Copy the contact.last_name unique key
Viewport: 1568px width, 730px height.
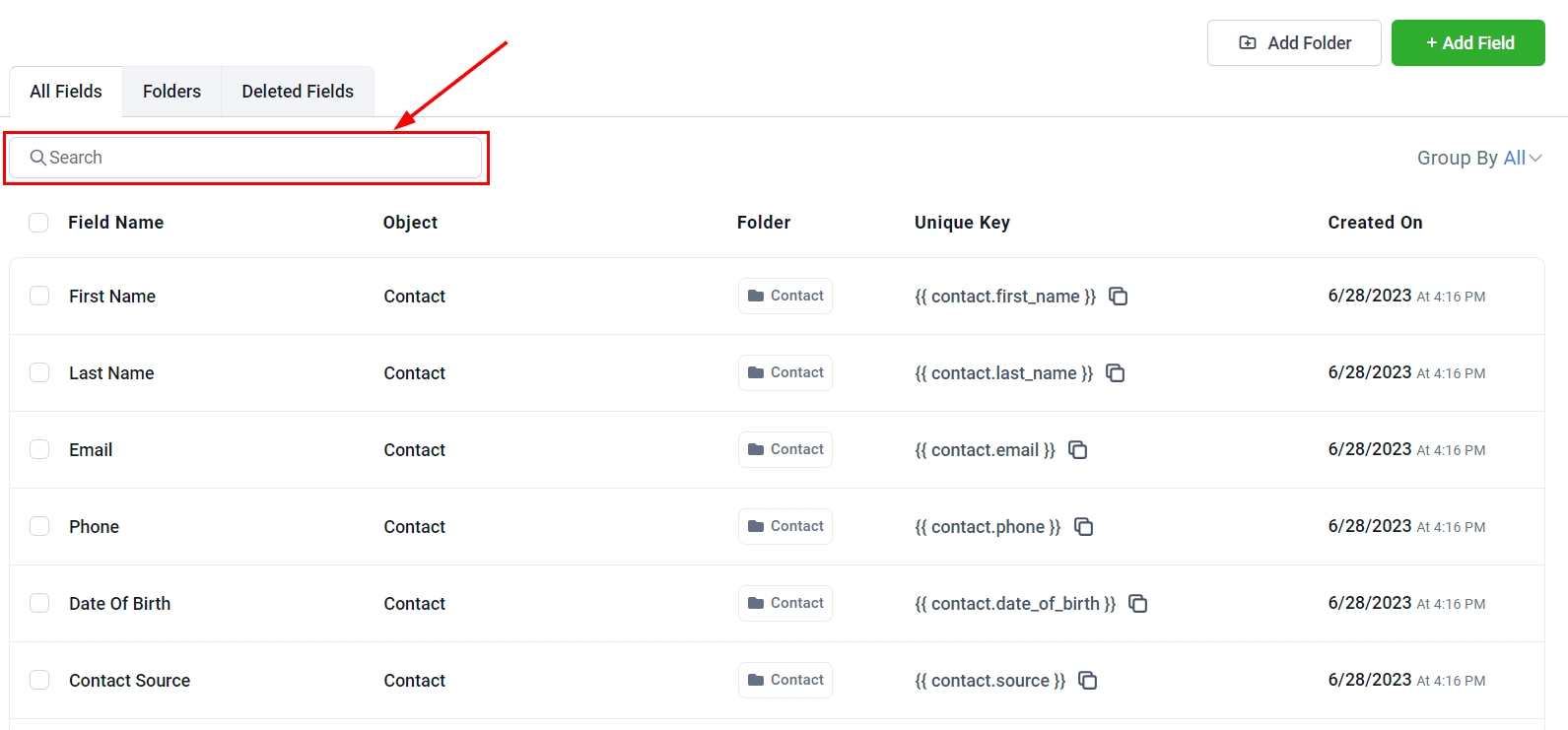[x=1115, y=373]
